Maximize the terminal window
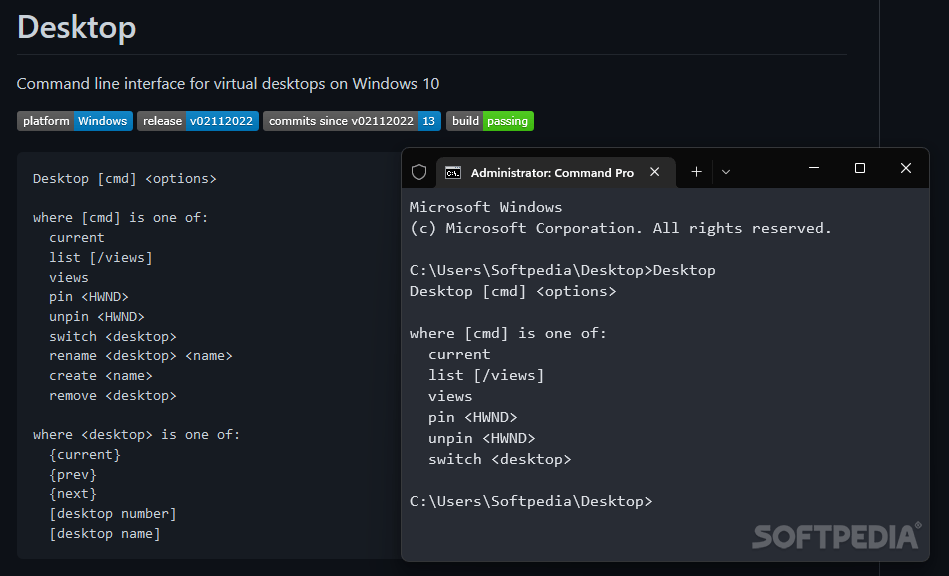This screenshot has height=576, width=949. [859, 168]
